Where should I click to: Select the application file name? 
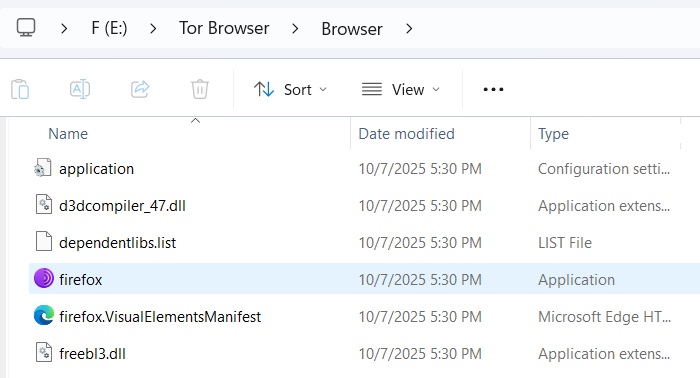(x=96, y=169)
